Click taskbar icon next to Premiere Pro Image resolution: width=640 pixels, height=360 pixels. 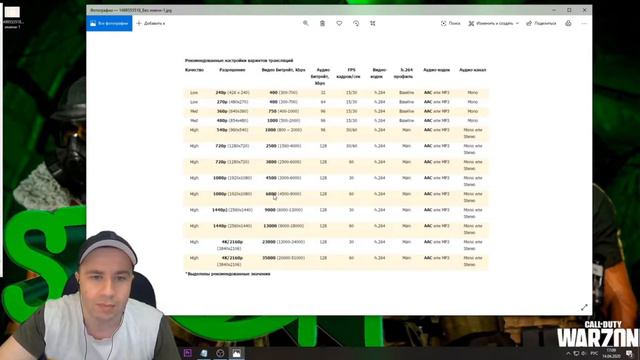(204, 353)
